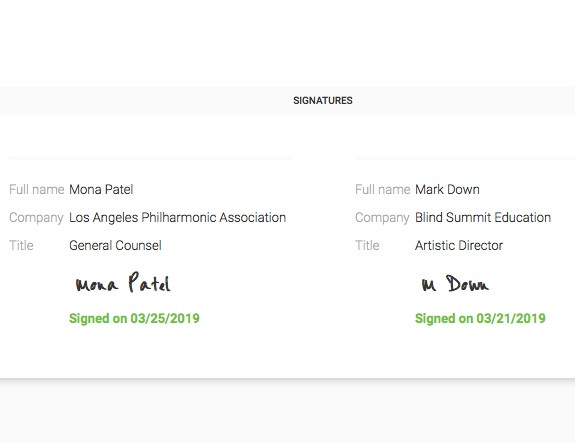
Task: Click Mona Patel's handwritten signature
Action: (x=123, y=282)
